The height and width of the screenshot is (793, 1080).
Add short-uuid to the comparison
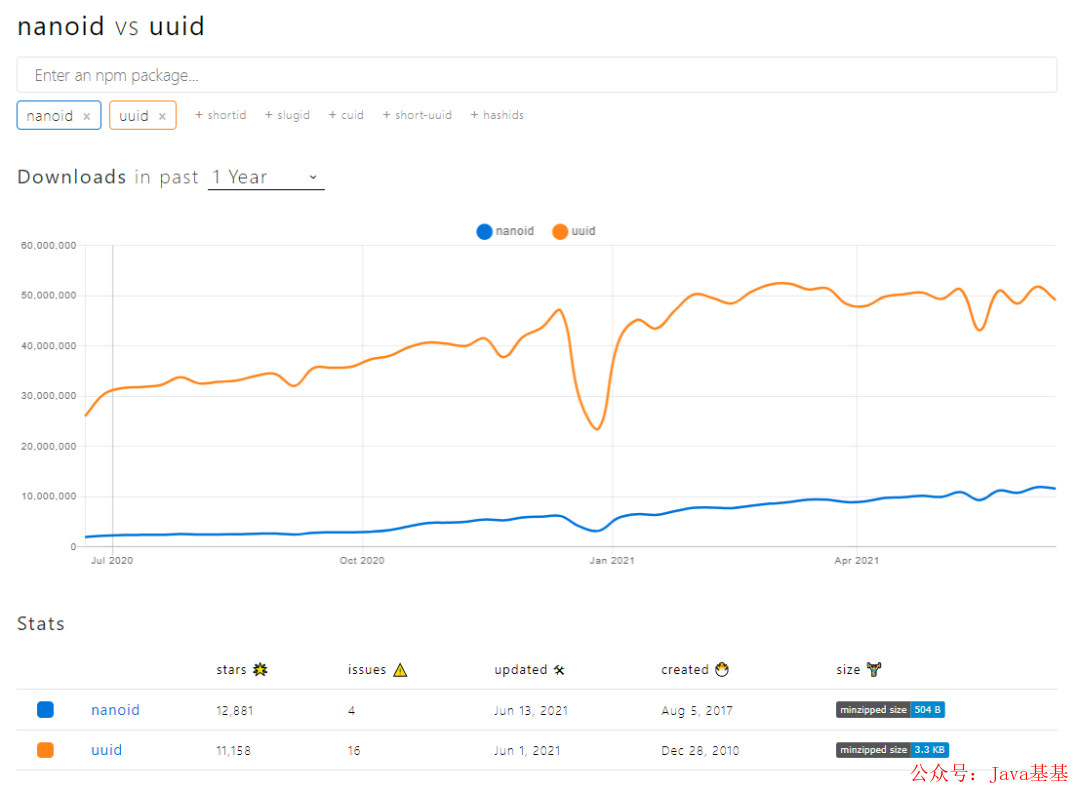coord(417,115)
